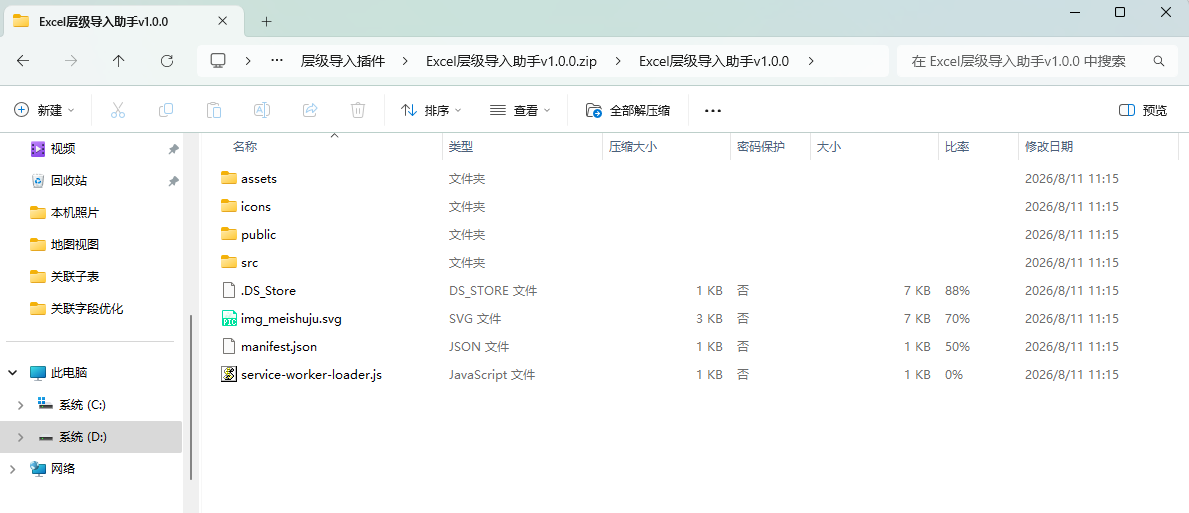
Task: Select the assets folder icon
Action: [x=229, y=178]
